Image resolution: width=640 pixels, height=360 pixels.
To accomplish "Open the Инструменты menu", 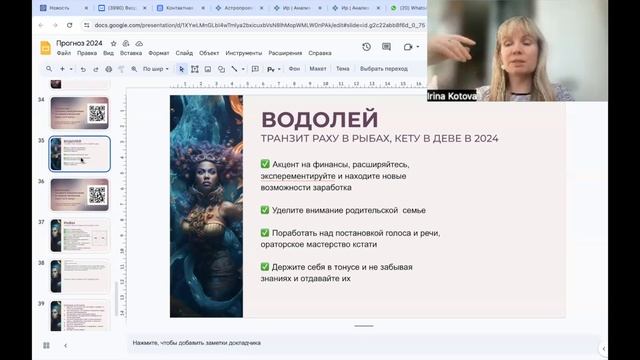I will pos(244,53).
